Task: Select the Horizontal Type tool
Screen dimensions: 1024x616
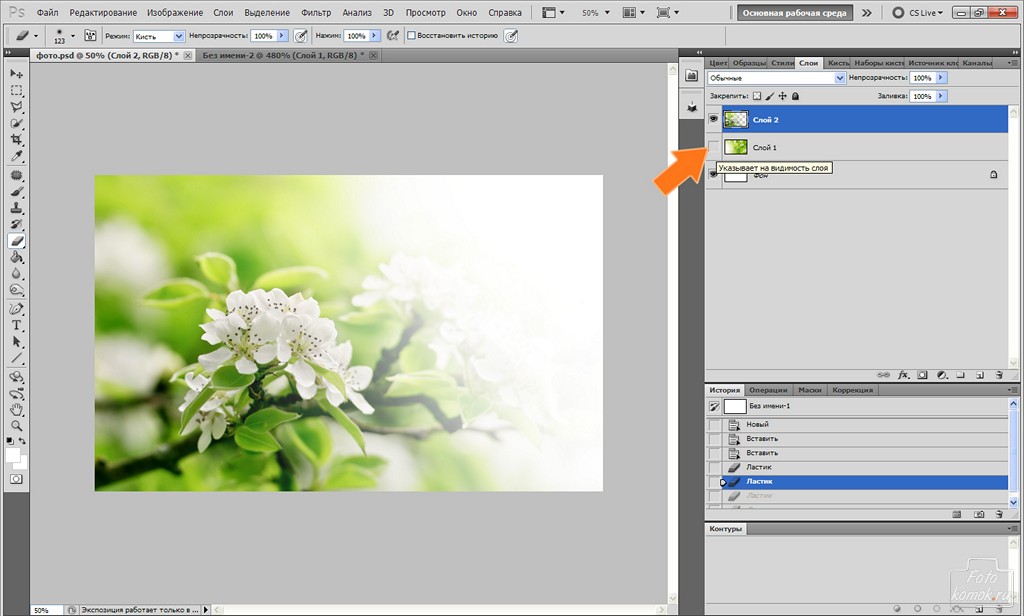Action: (17, 325)
